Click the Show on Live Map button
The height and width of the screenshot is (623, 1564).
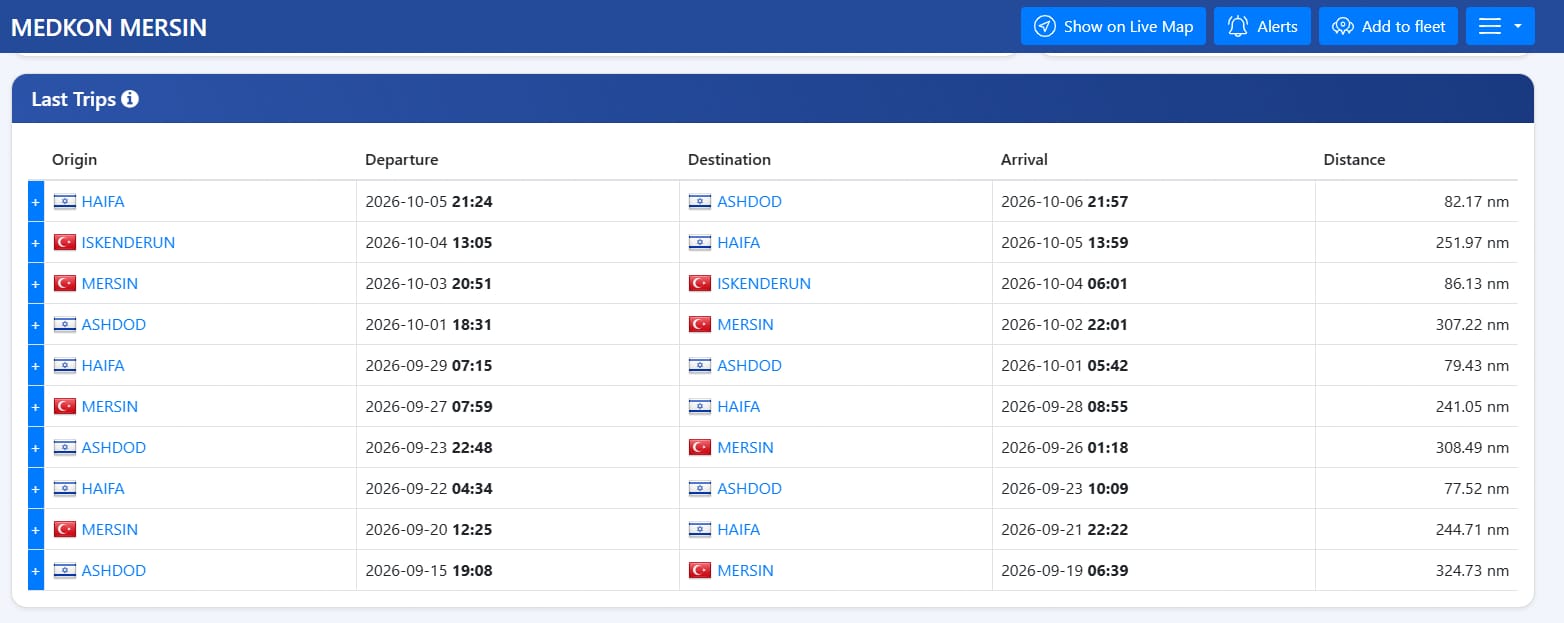tap(1113, 26)
